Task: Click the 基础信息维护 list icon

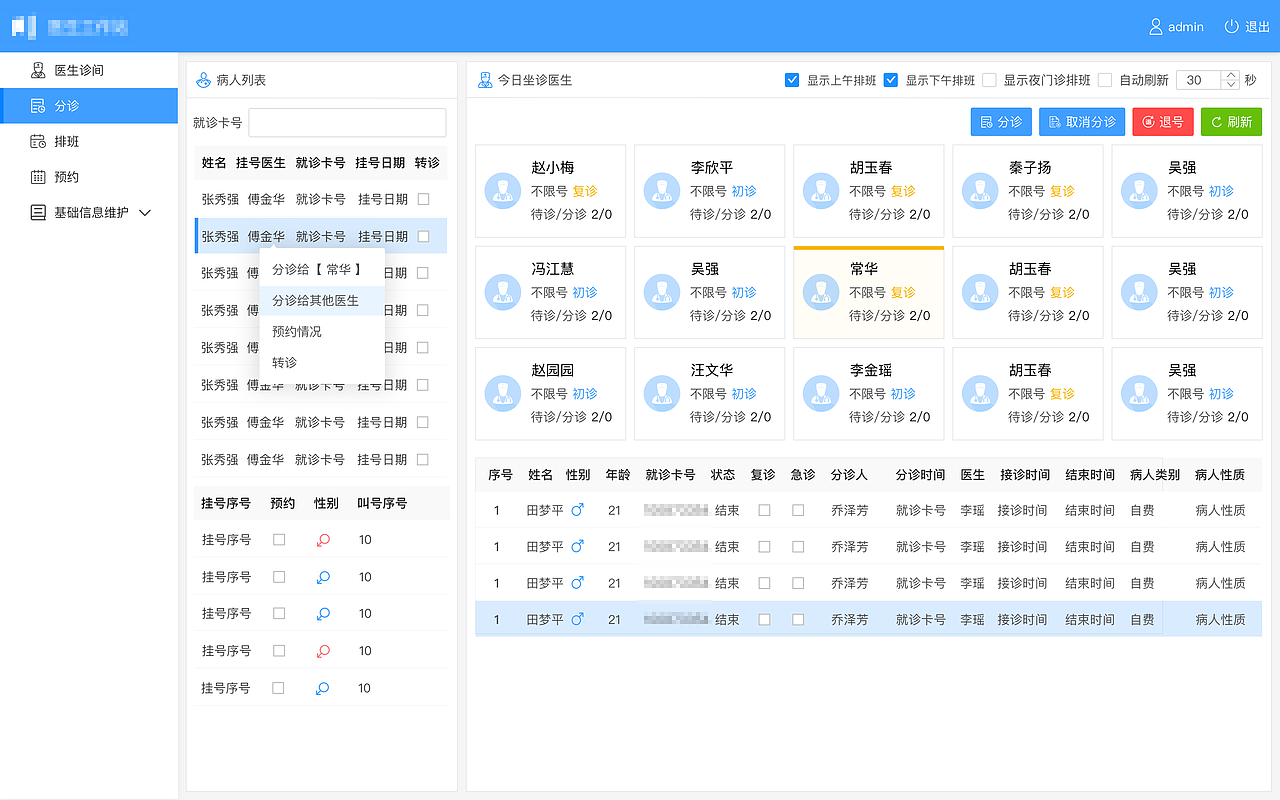Action: point(38,212)
